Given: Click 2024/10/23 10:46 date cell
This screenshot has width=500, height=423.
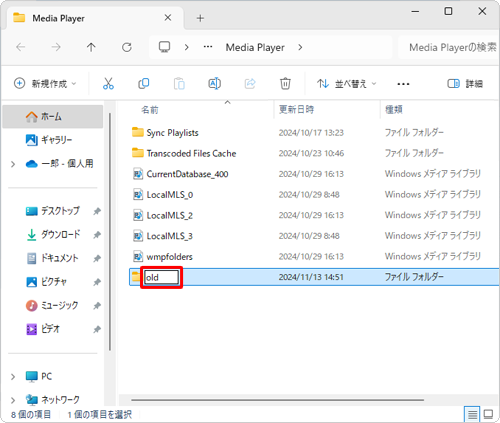Looking at the screenshot, I should (x=311, y=153).
